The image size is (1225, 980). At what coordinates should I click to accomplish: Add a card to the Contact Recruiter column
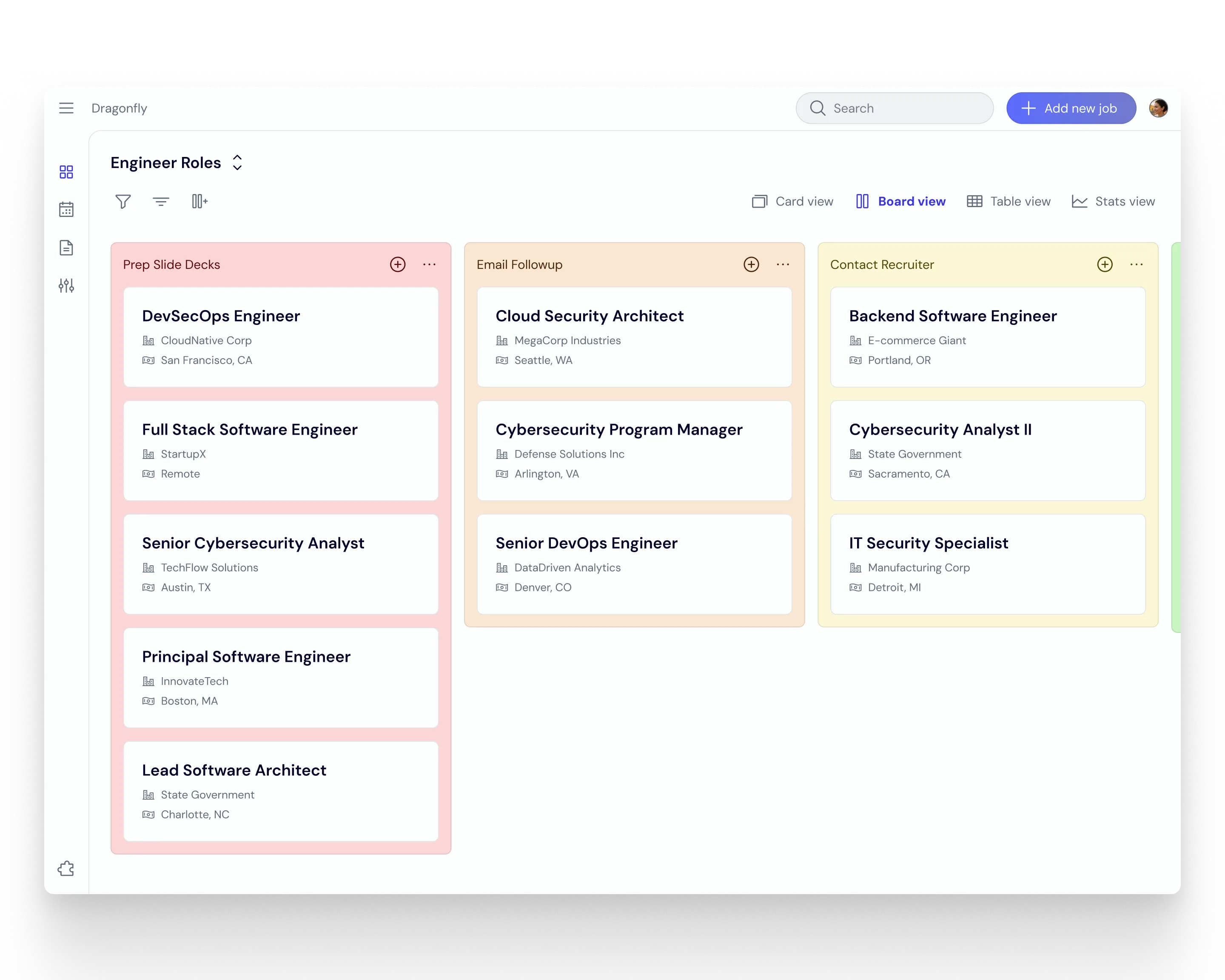pos(1105,264)
